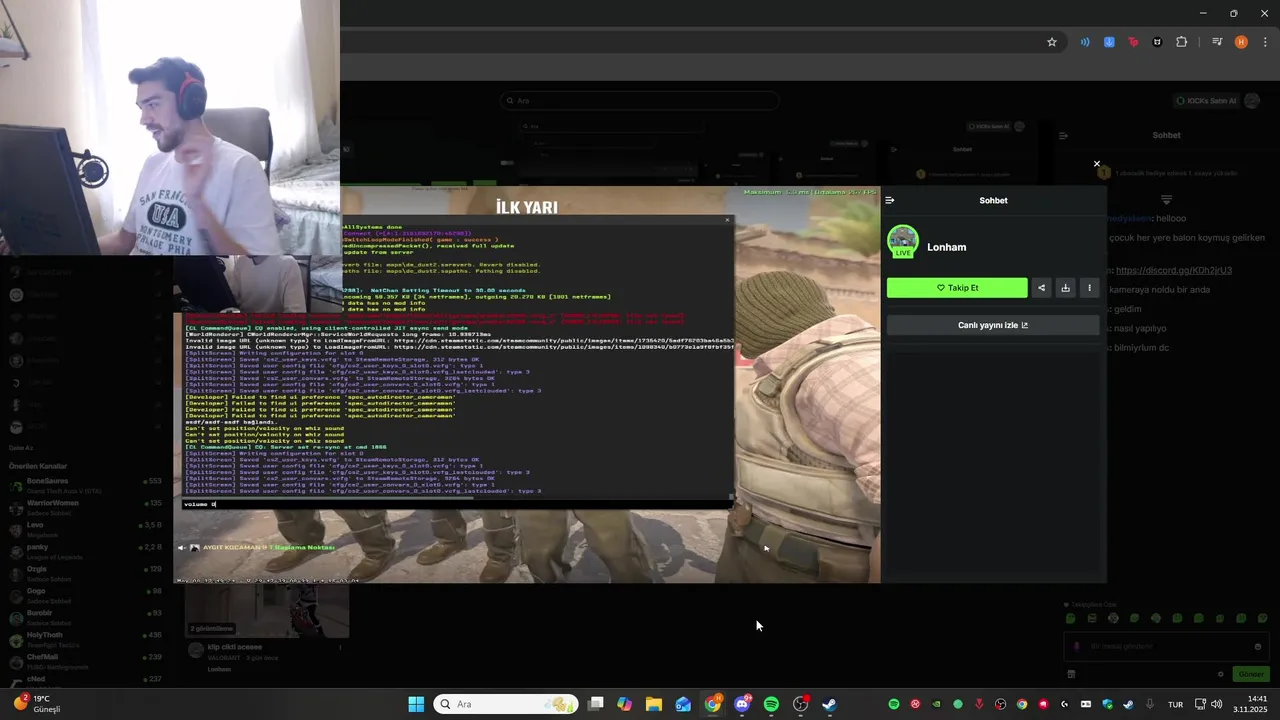Open the Levo channel
Screen dimensions: 1280x720
click(x=86, y=528)
